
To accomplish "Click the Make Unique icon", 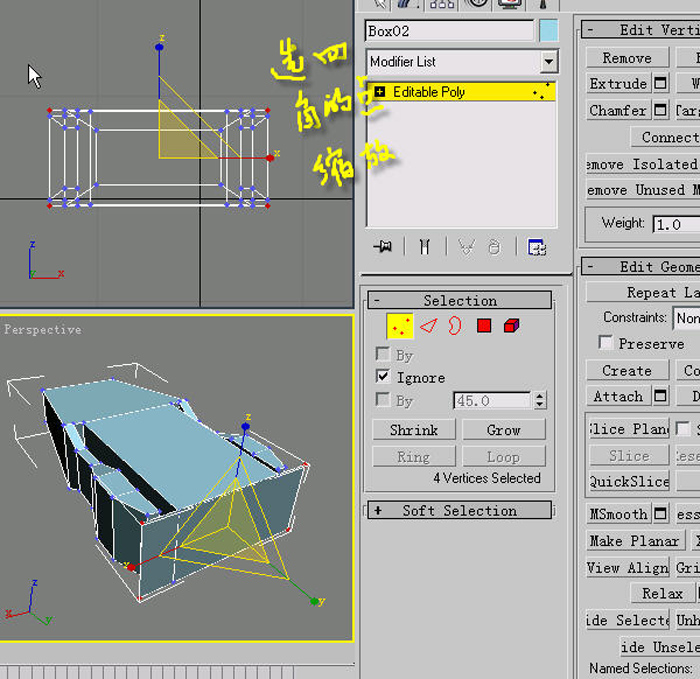I will pyautogui.click(x=467, y=246).
